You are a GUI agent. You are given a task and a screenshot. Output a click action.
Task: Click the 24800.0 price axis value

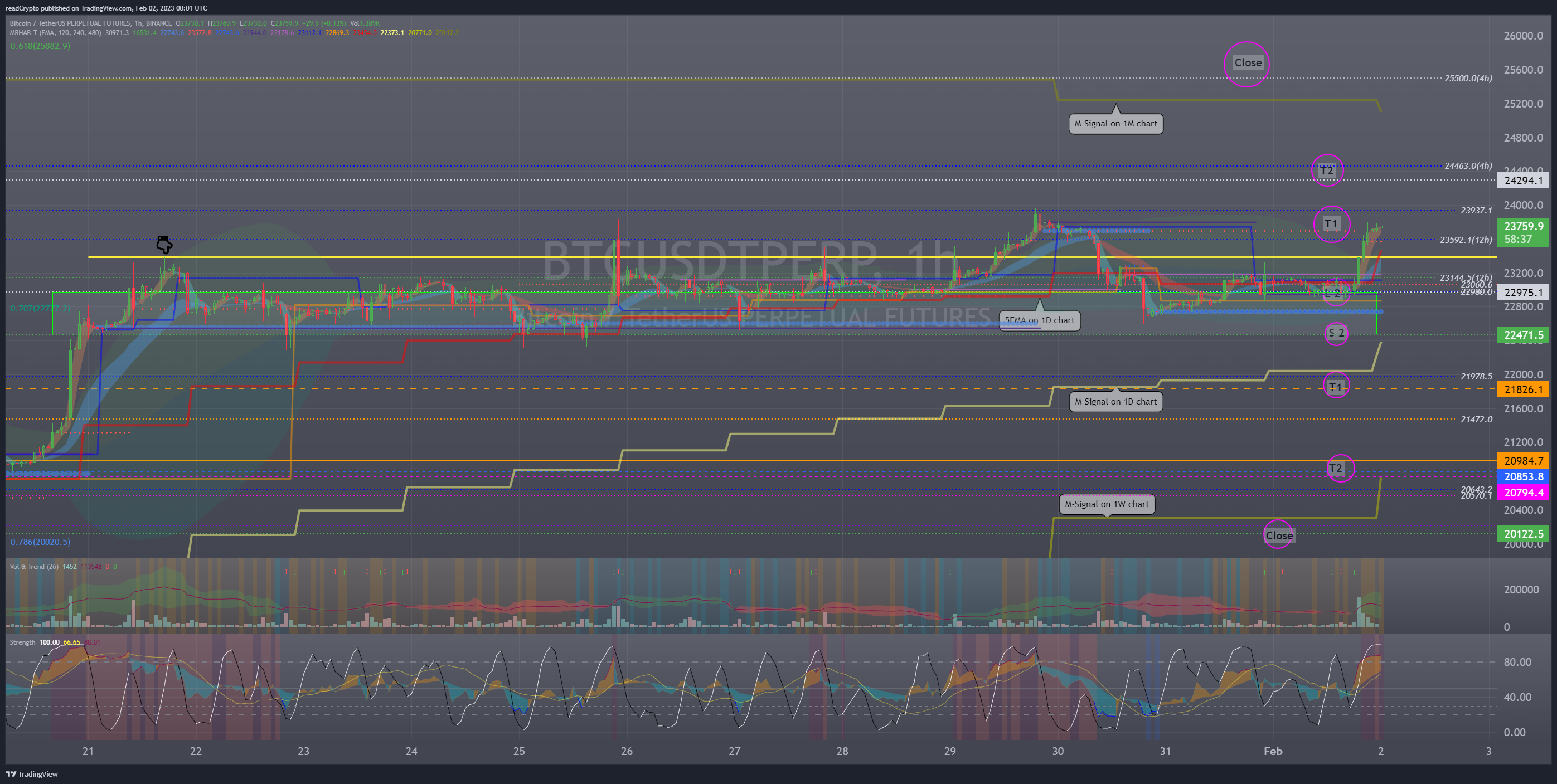coord(1523,137)
